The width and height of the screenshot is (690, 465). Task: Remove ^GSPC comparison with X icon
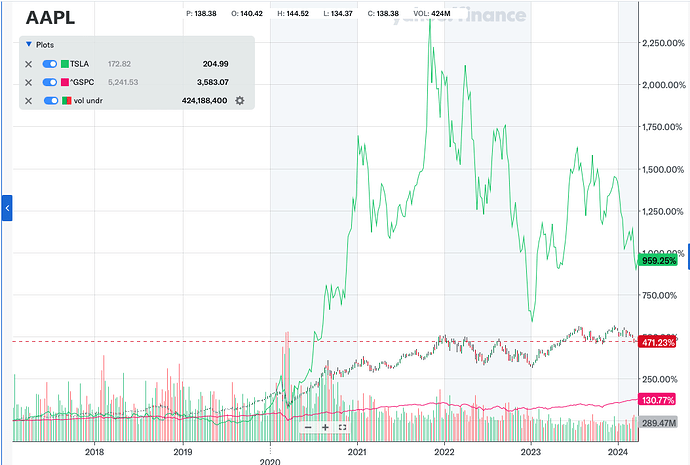point(29,82)
